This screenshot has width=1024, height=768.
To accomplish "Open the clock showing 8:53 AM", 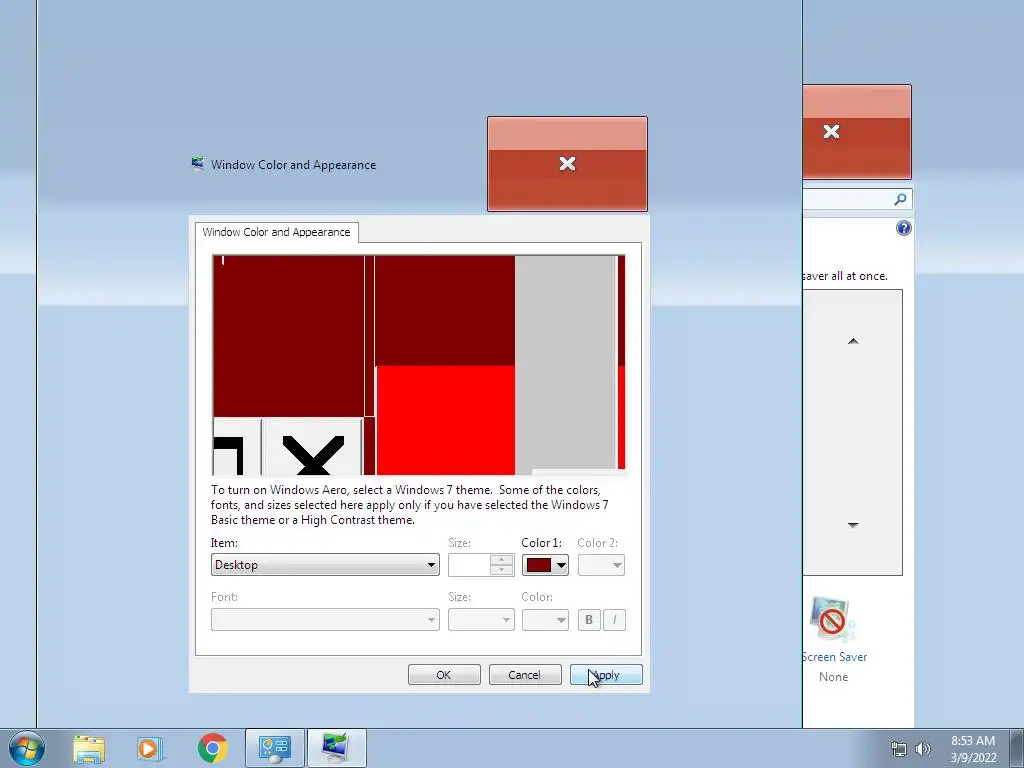I will coord(973,749).
